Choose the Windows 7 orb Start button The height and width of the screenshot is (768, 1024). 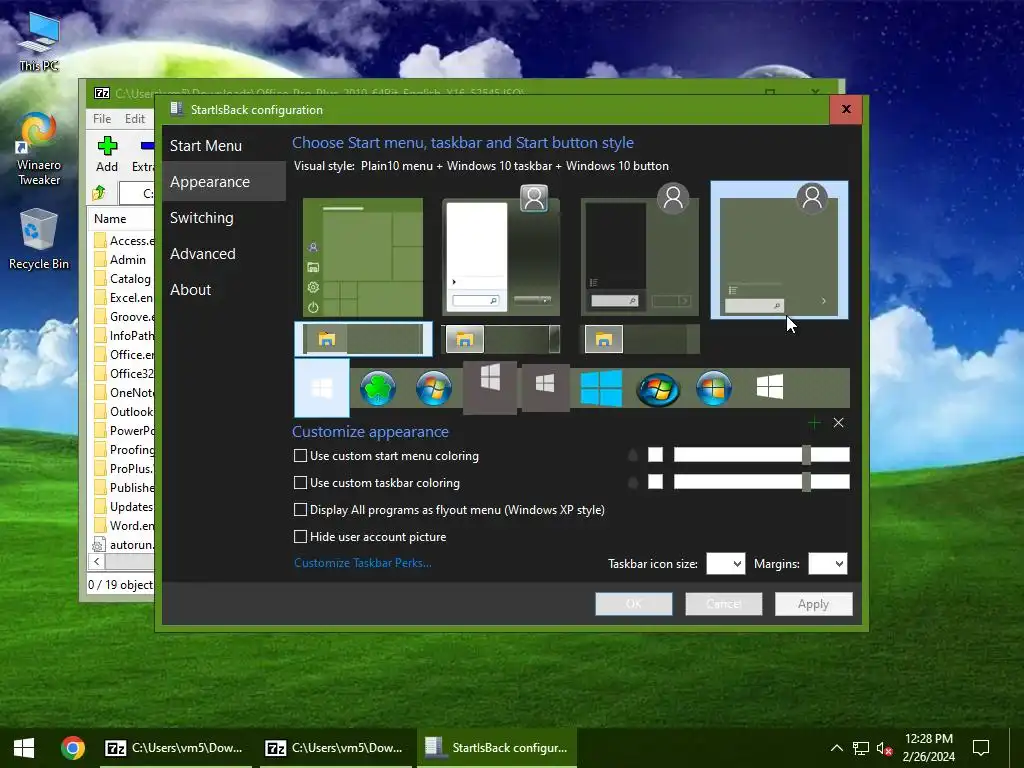[x=434, y=389]
